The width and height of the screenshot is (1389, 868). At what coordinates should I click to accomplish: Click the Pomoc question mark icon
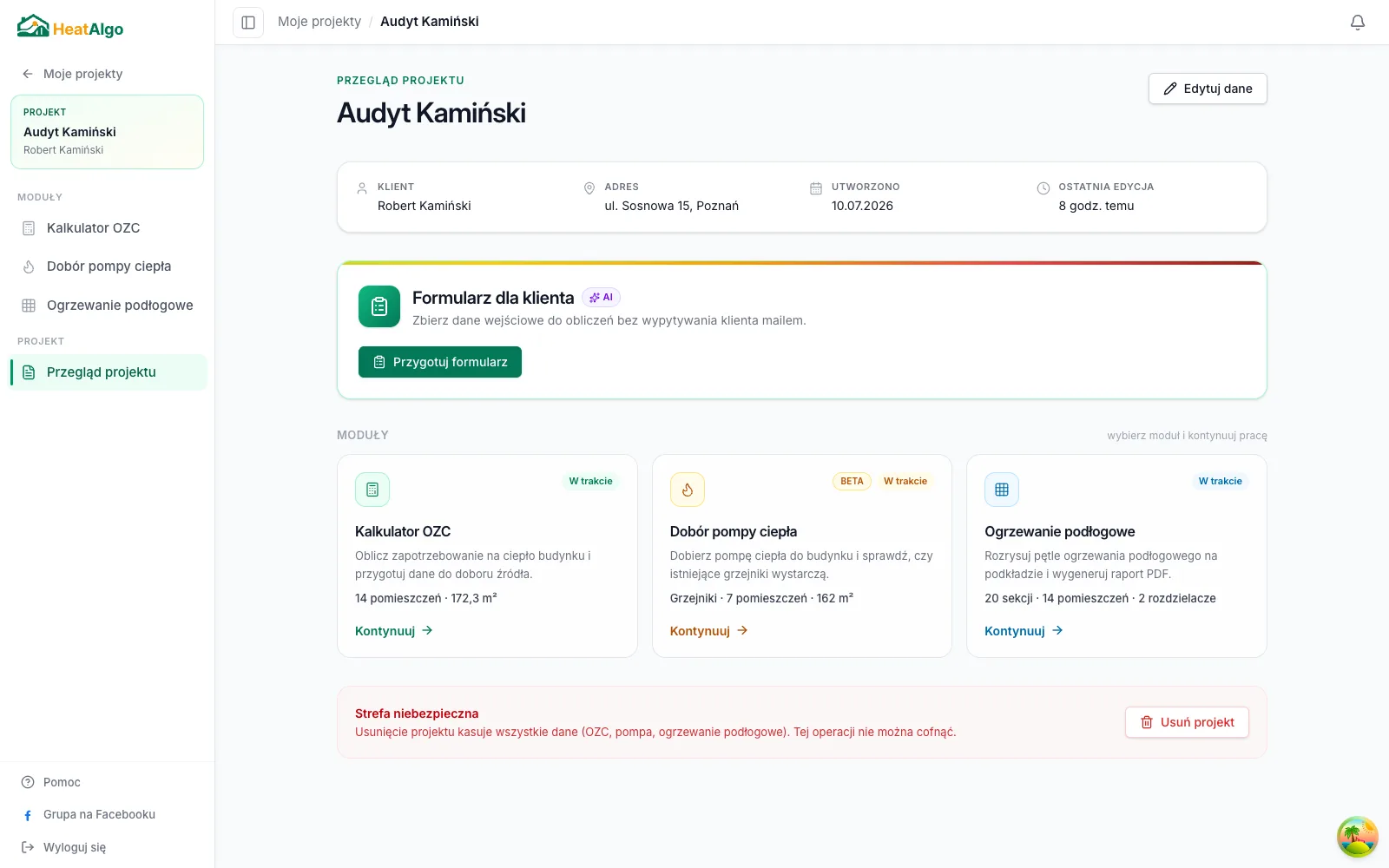tap(28, 782)
